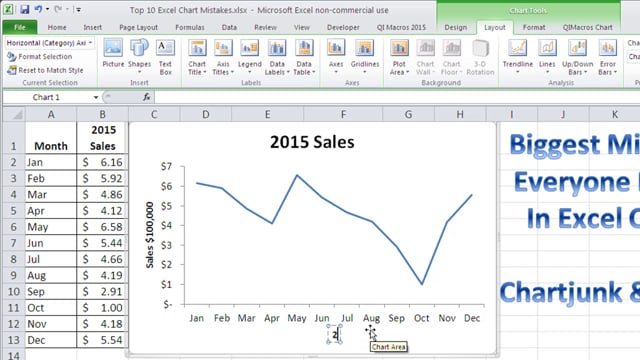Viewport: 640px width, 360px height.
Task: Open Data Labels options
Action: [277, 58]
